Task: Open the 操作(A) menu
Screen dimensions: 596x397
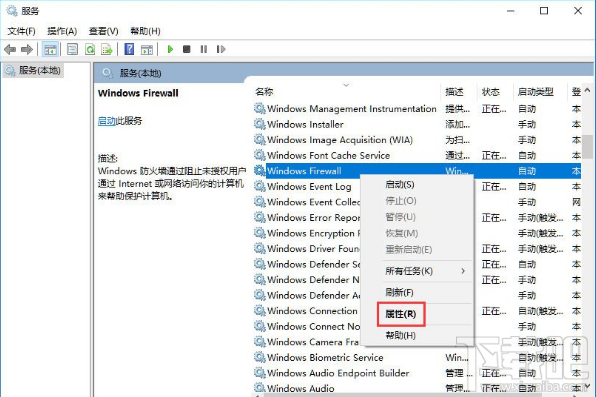Action: (x=62, y=31)
